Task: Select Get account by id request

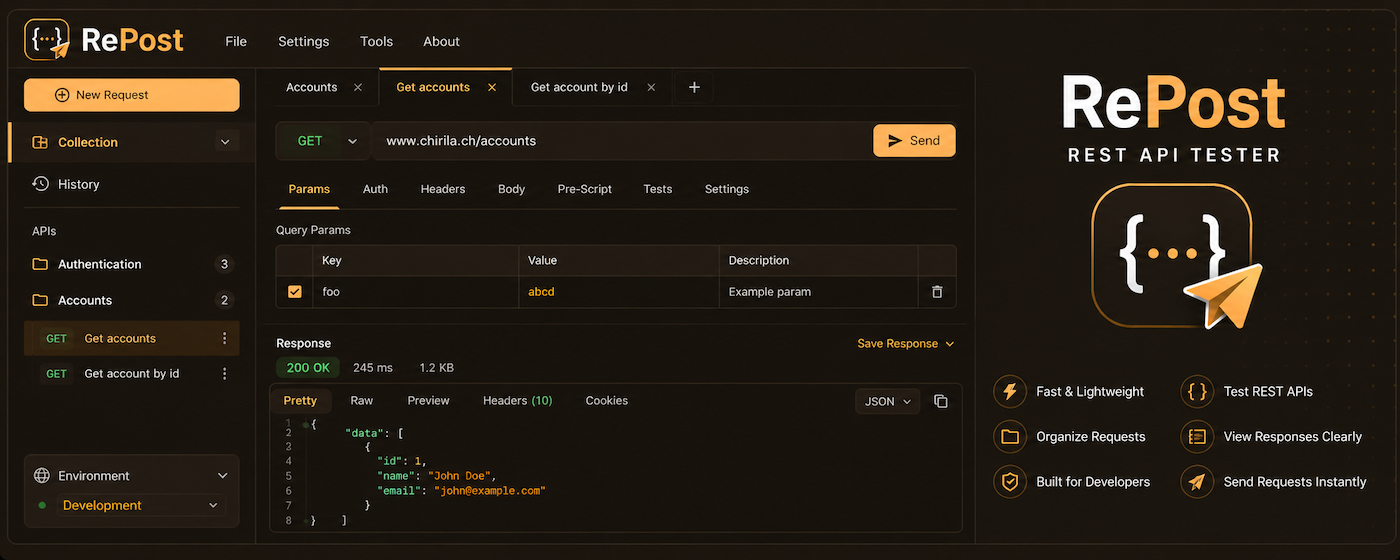Action: pos(132,374)
